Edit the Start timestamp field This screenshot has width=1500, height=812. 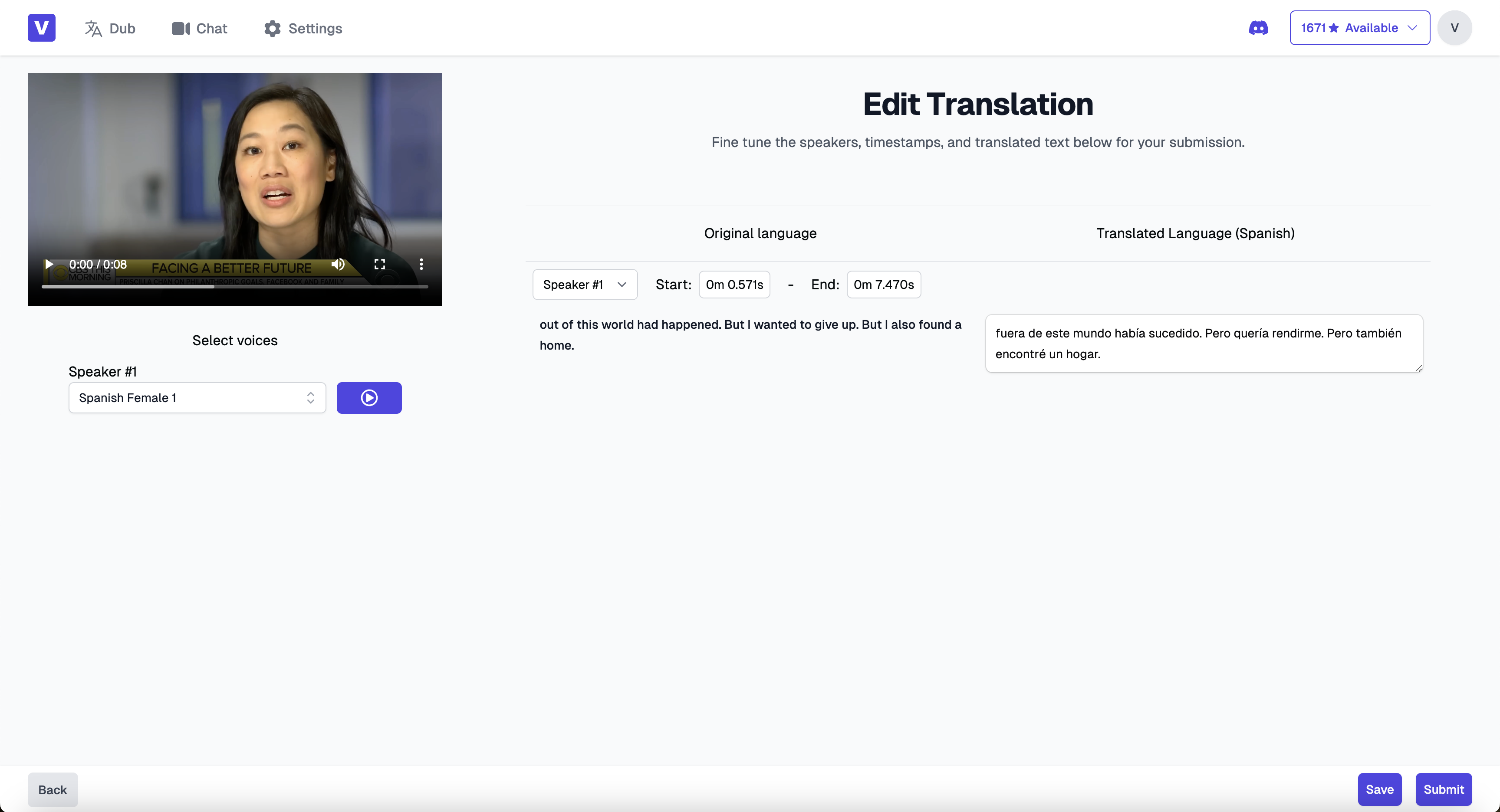(734, 285)
